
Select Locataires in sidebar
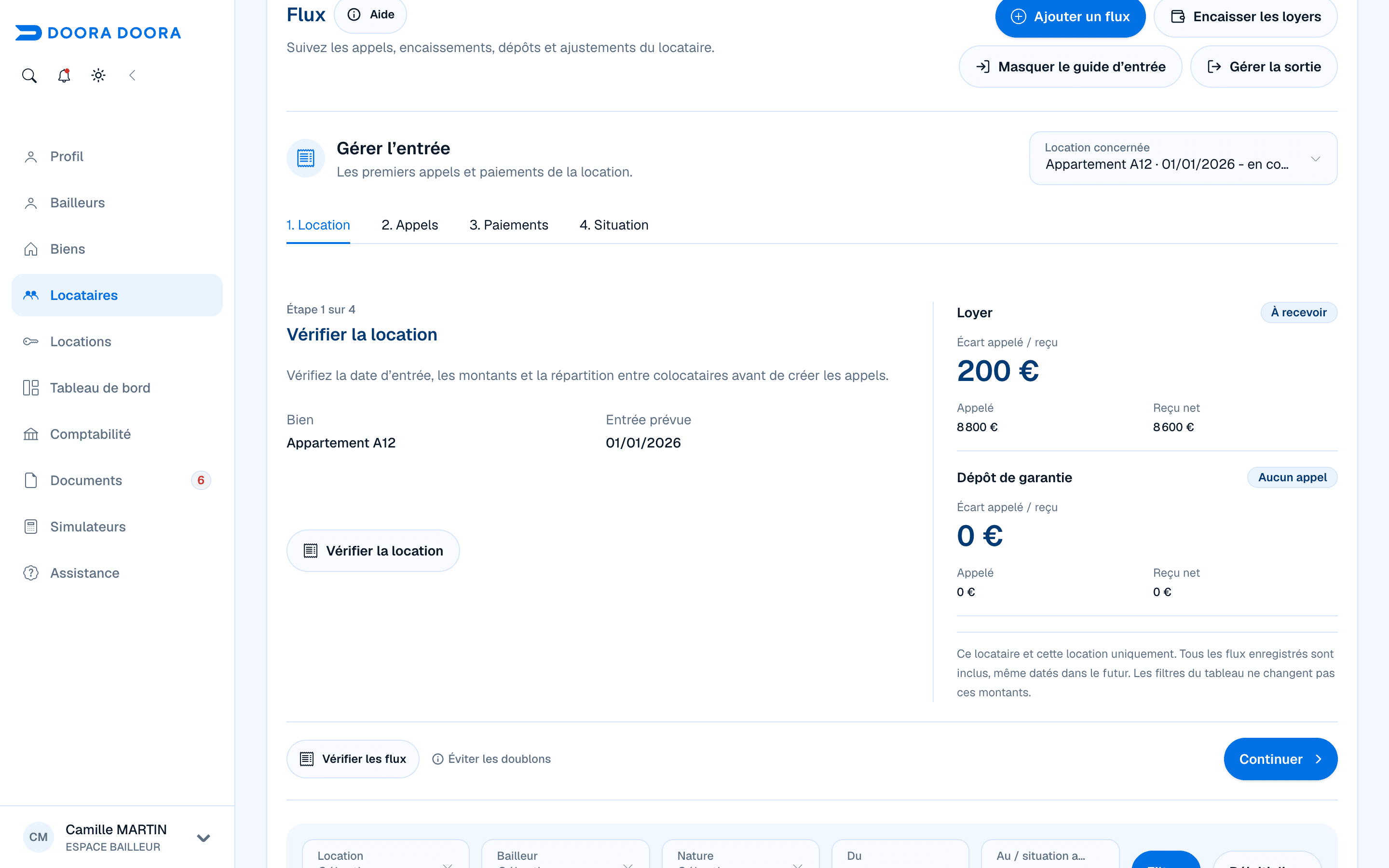coord(117,295)
